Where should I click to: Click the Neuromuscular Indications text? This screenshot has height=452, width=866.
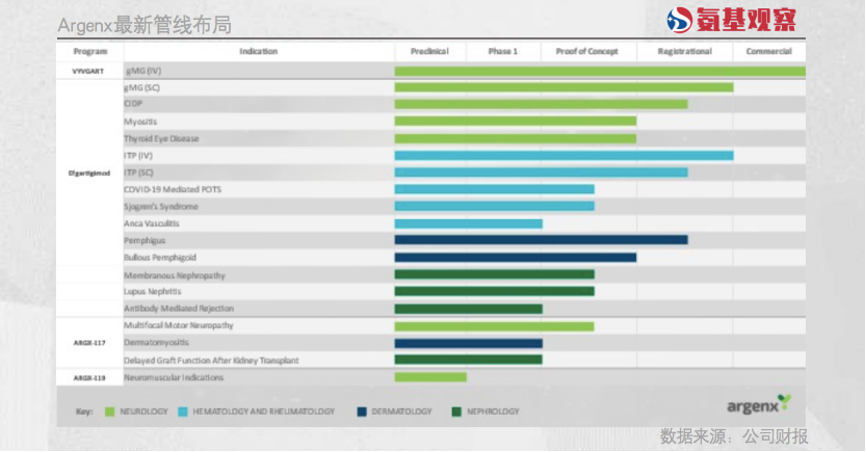click(174, 378)
